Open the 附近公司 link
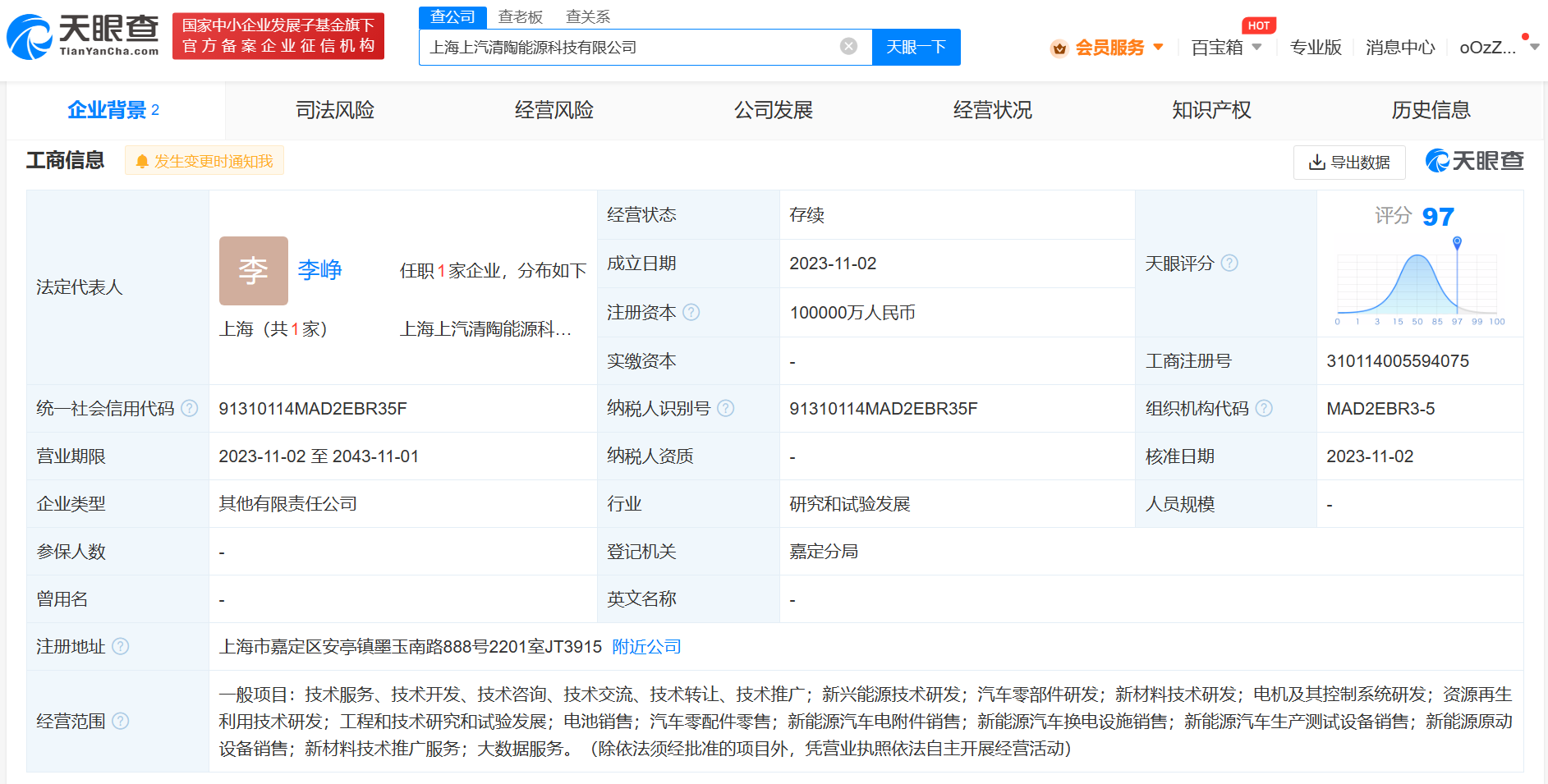The image size is (1548, 784). tap(646, 647)
